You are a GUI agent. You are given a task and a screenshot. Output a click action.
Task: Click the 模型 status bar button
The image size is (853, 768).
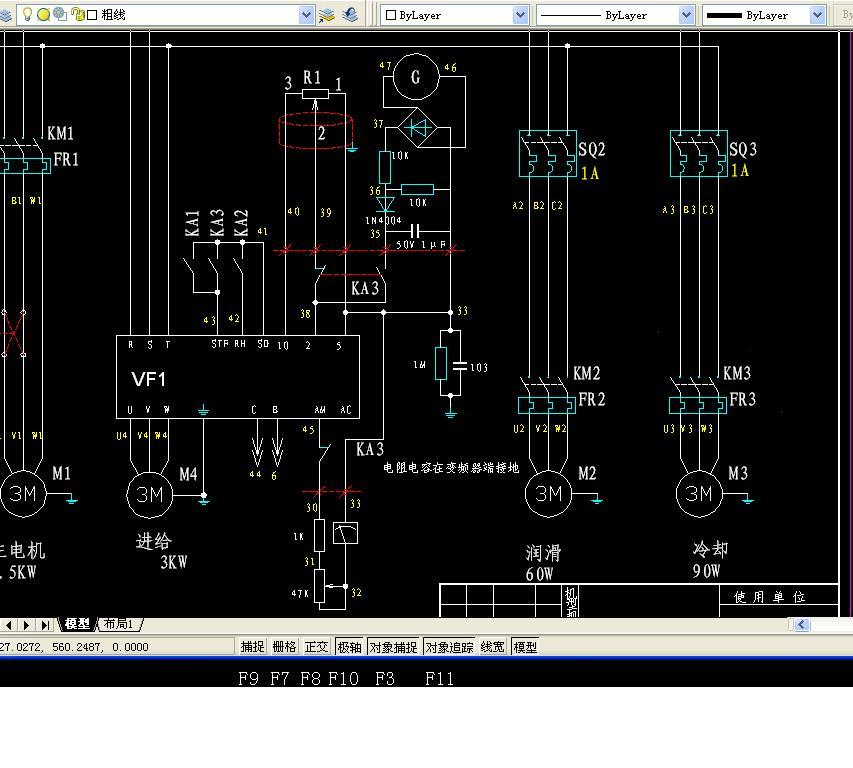tap(525, 647)
